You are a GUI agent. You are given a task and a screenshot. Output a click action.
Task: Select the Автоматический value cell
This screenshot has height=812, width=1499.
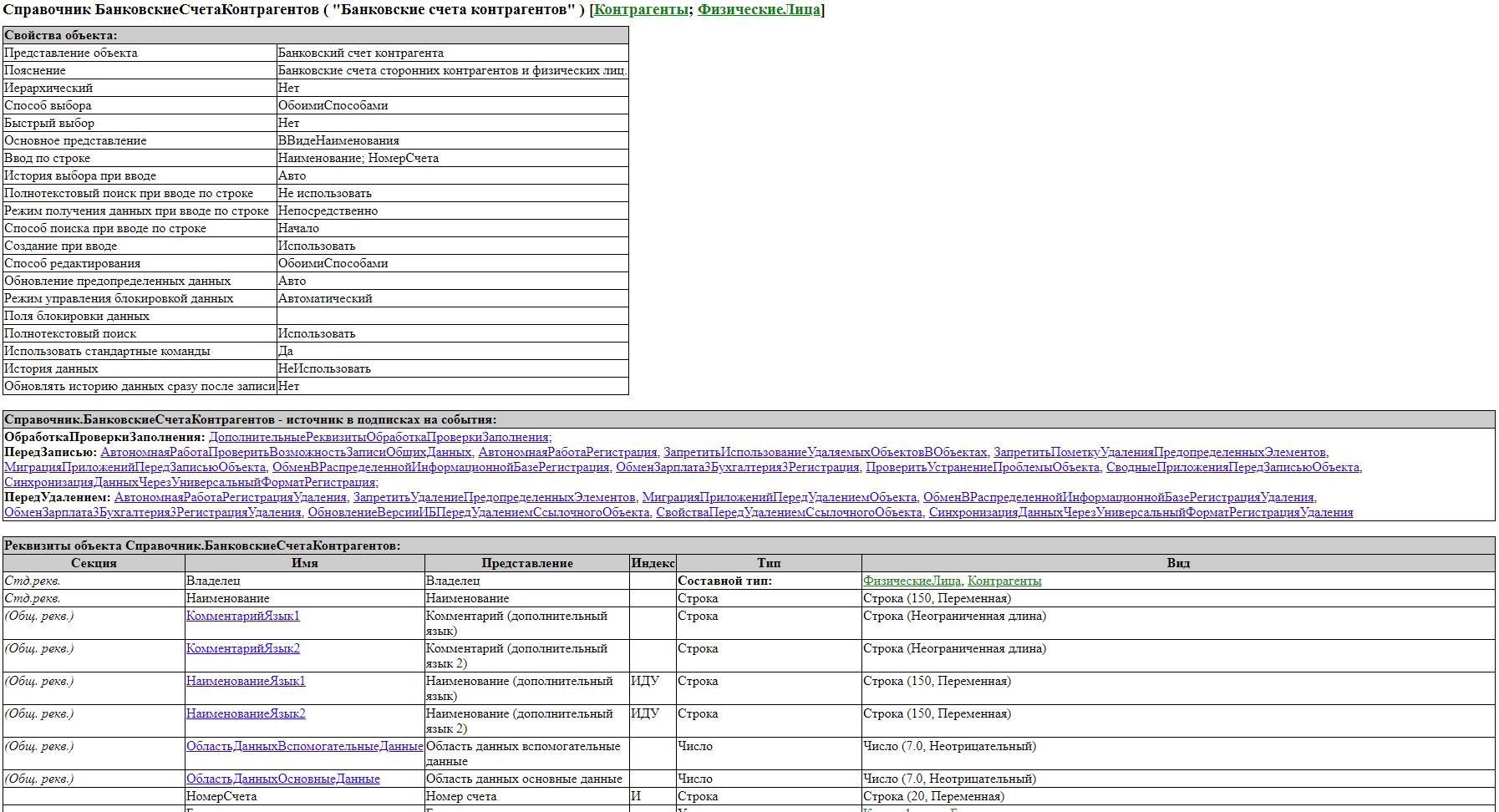[x=452, y=298]
